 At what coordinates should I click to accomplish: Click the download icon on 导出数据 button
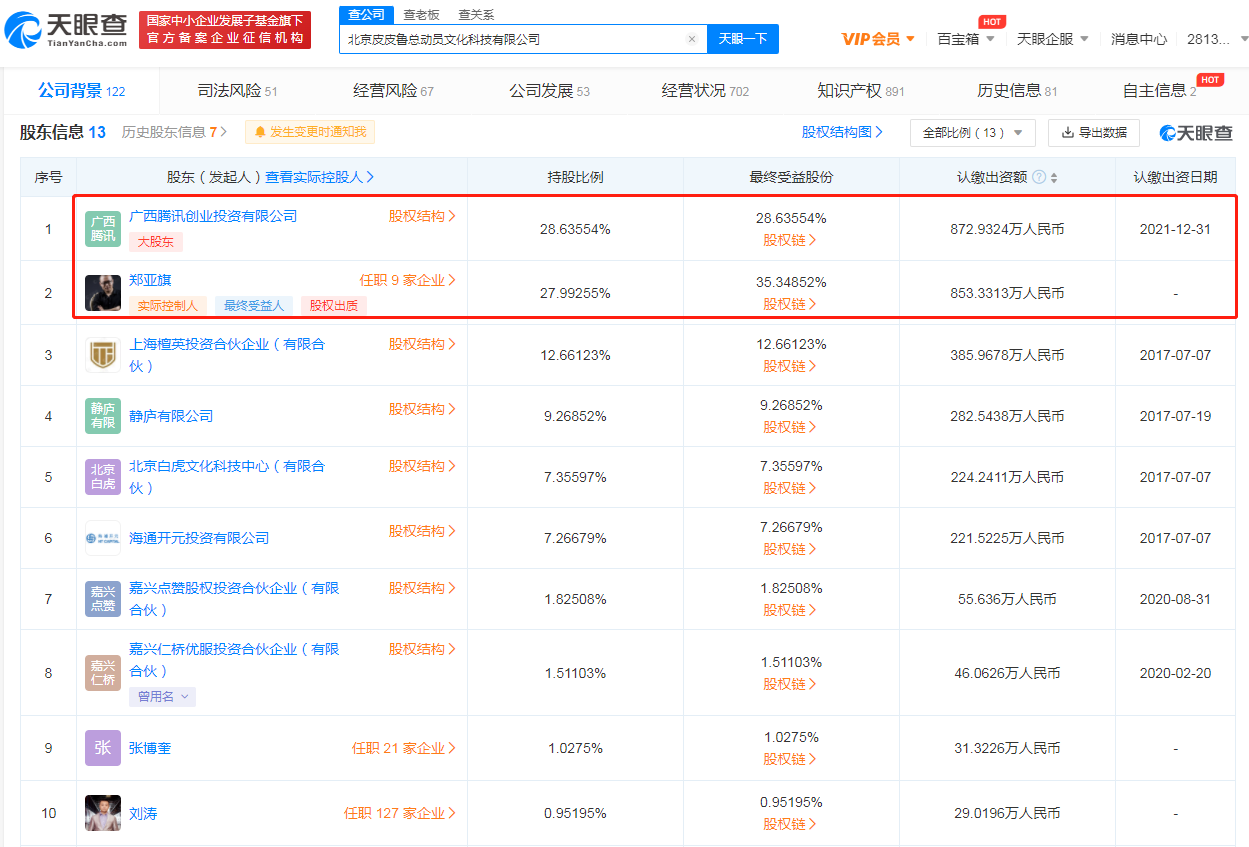tap(1068, 132)
